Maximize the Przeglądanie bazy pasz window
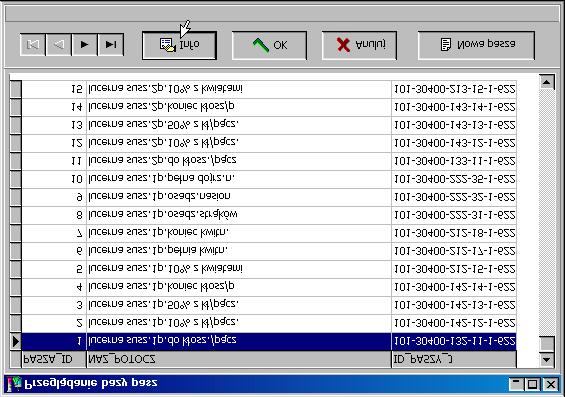 coord(533,384)
